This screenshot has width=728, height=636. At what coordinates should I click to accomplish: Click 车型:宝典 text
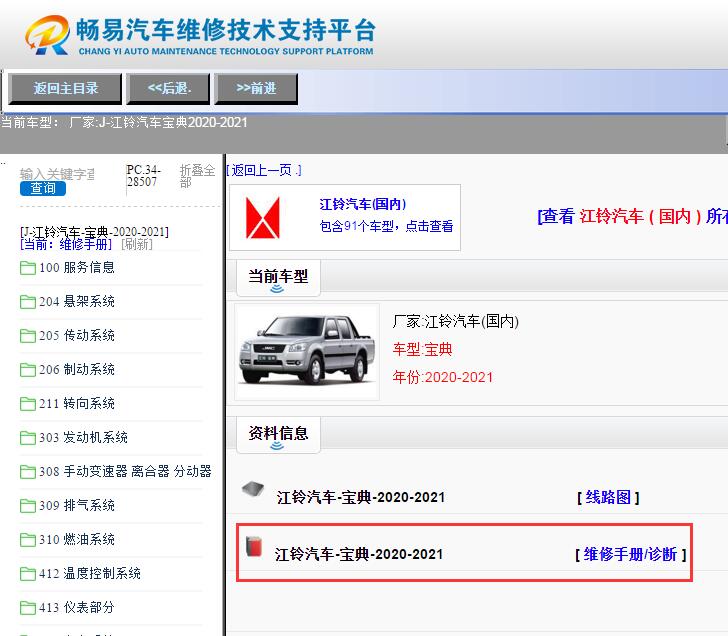tap(422, 350)
